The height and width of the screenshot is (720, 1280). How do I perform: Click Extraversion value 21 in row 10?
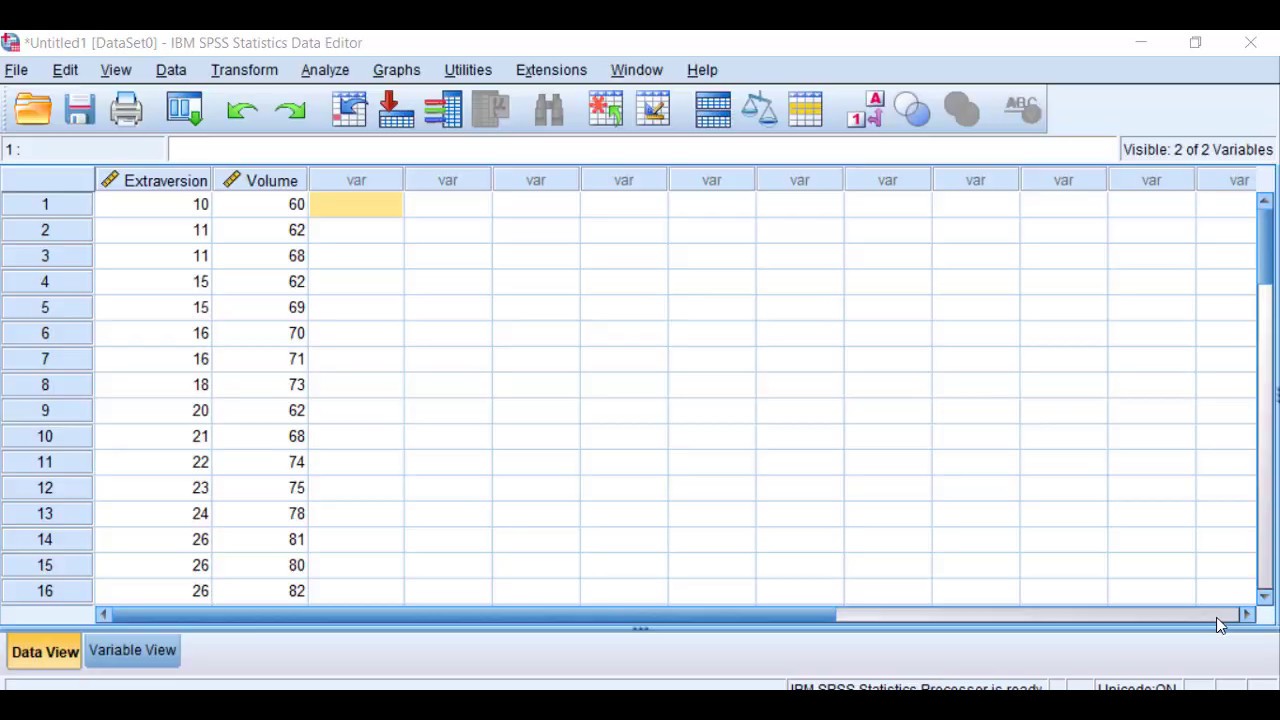pyautogui.click(x=154, y=436)
